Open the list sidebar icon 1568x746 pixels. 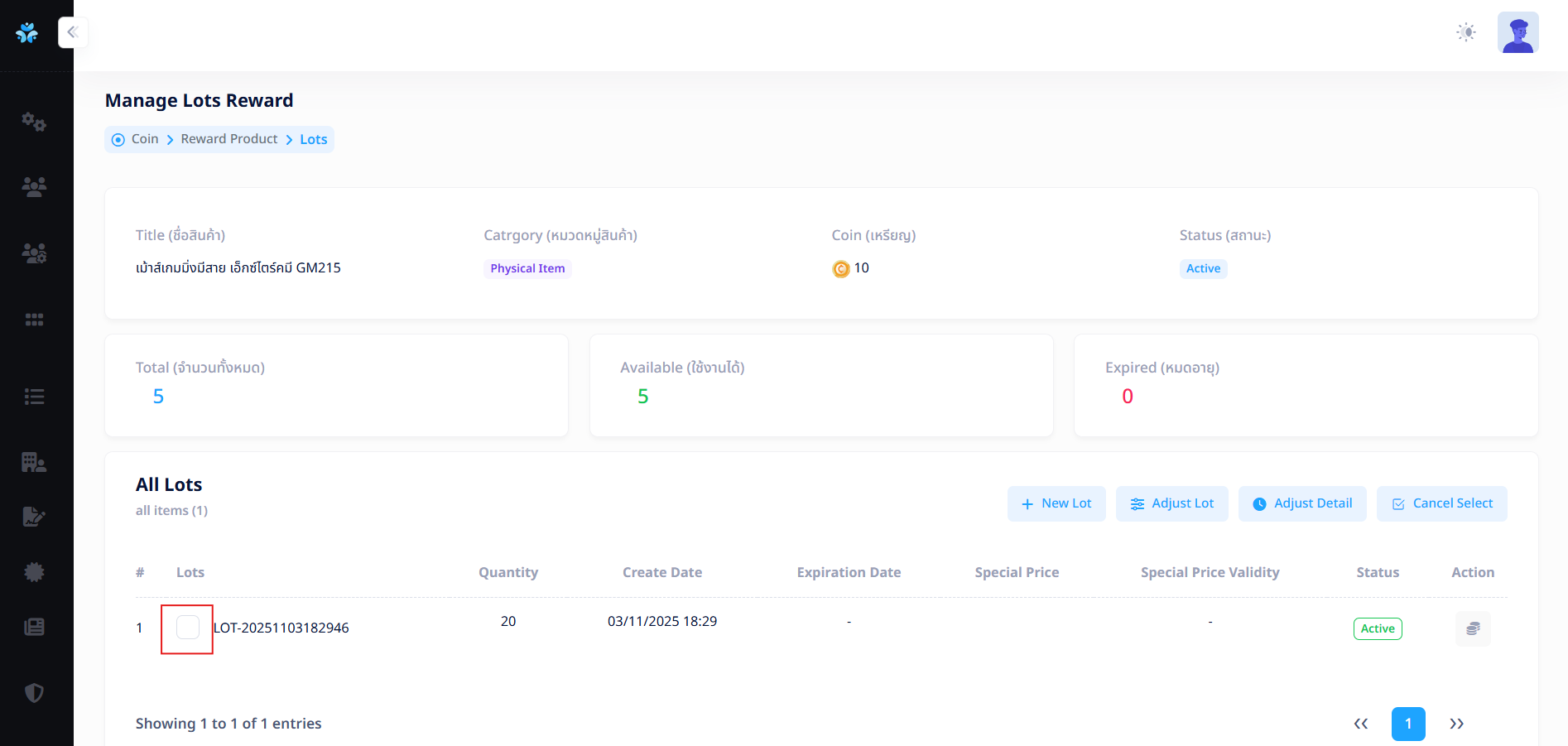[x=34, y=397]
